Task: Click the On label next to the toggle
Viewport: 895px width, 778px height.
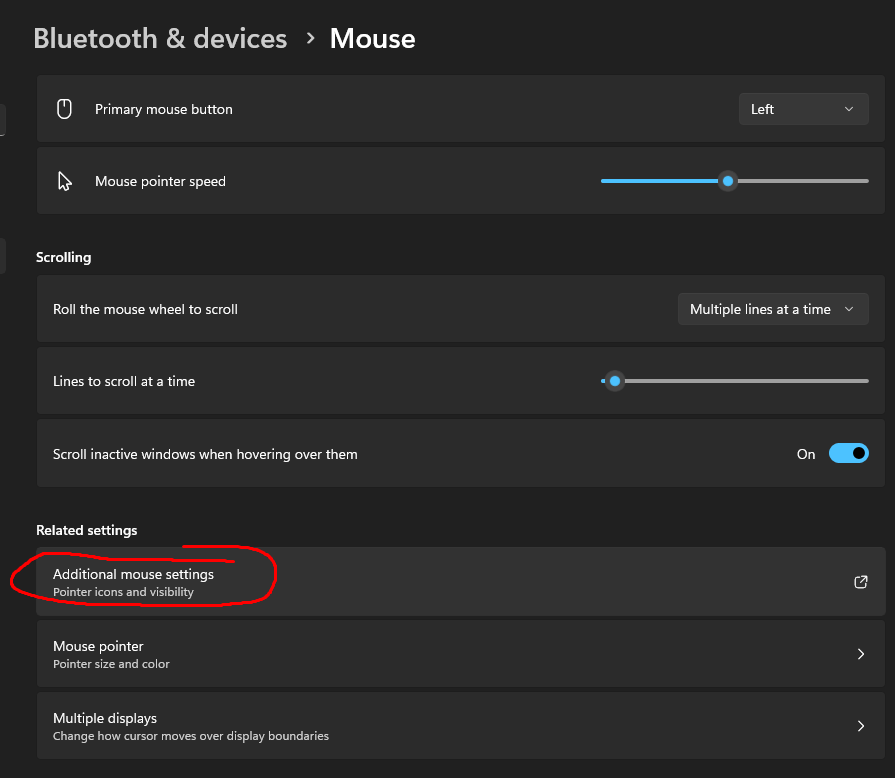Action: point(806,454)
